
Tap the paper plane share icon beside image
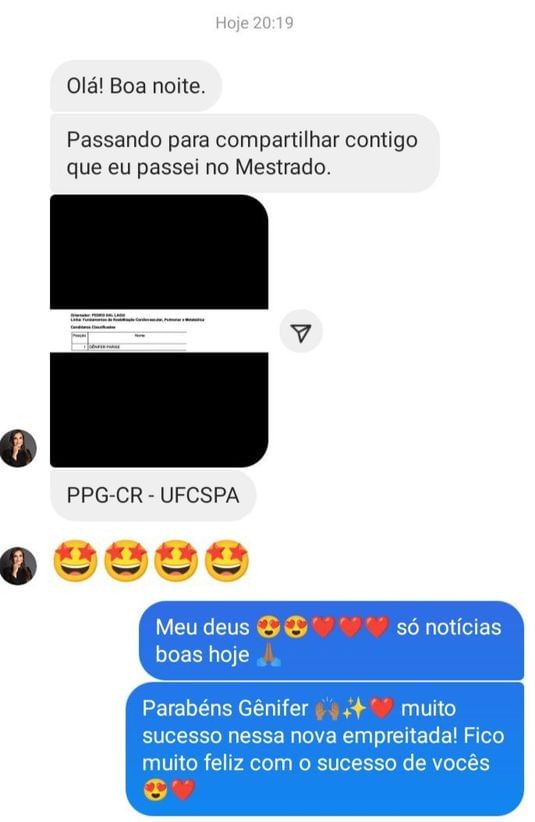[301, 331]
